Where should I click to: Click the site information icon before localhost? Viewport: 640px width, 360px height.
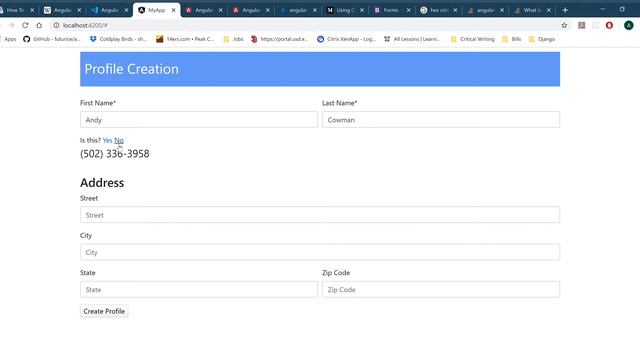click(x=56, y=25)
